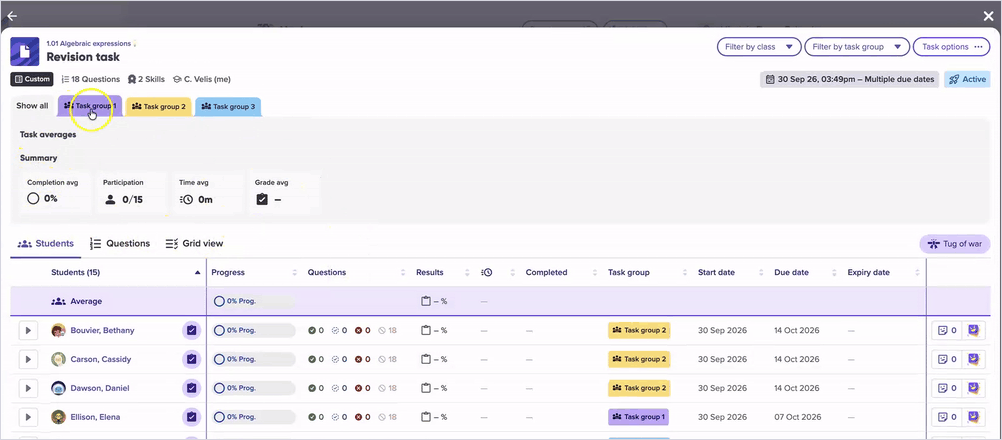Open Ellison, Elena student profile
The height and width of the screenshot is (440, 1002).
pyautogui.click(x=95, y=417)
